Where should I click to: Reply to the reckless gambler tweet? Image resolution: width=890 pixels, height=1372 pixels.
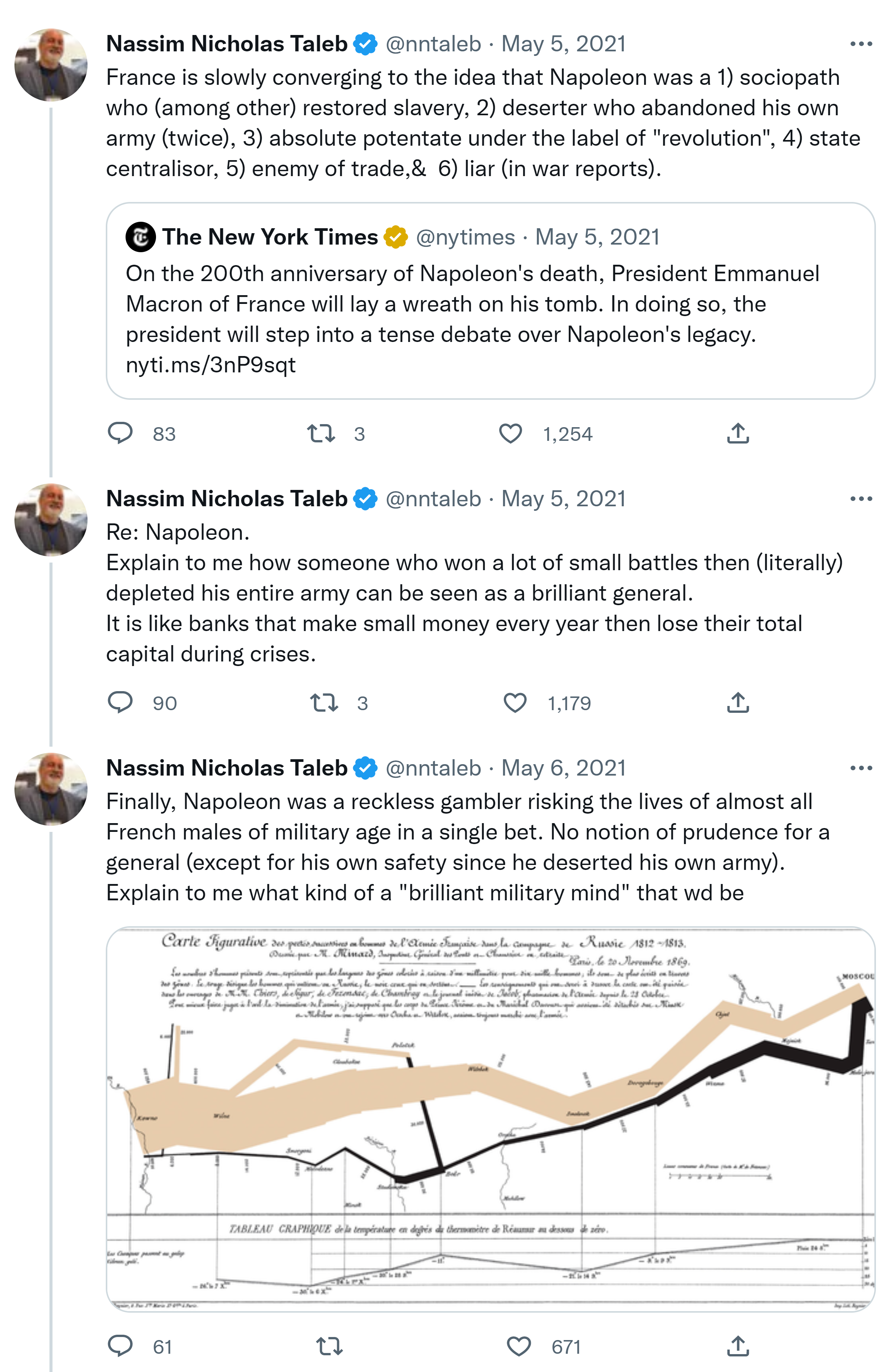(120, 1346)
